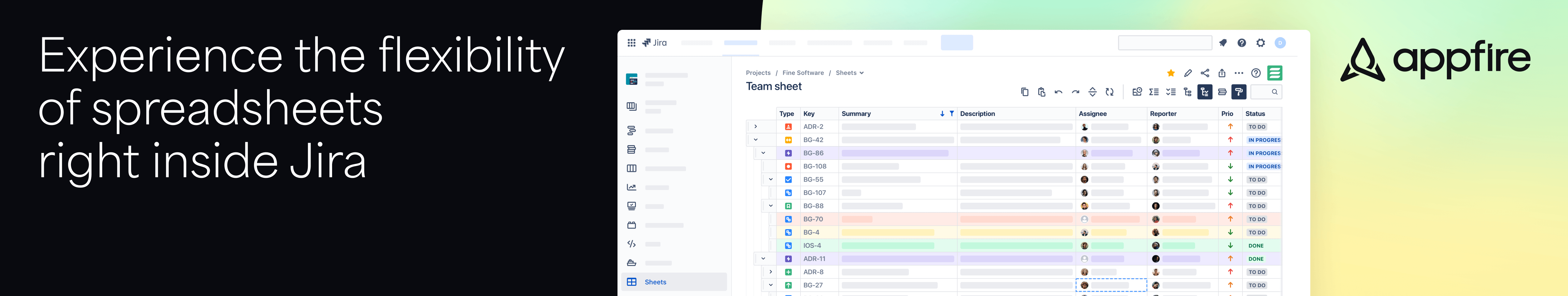Toggle the row height bars icon
1568x296 pixels.
(x=1222, y=92)
